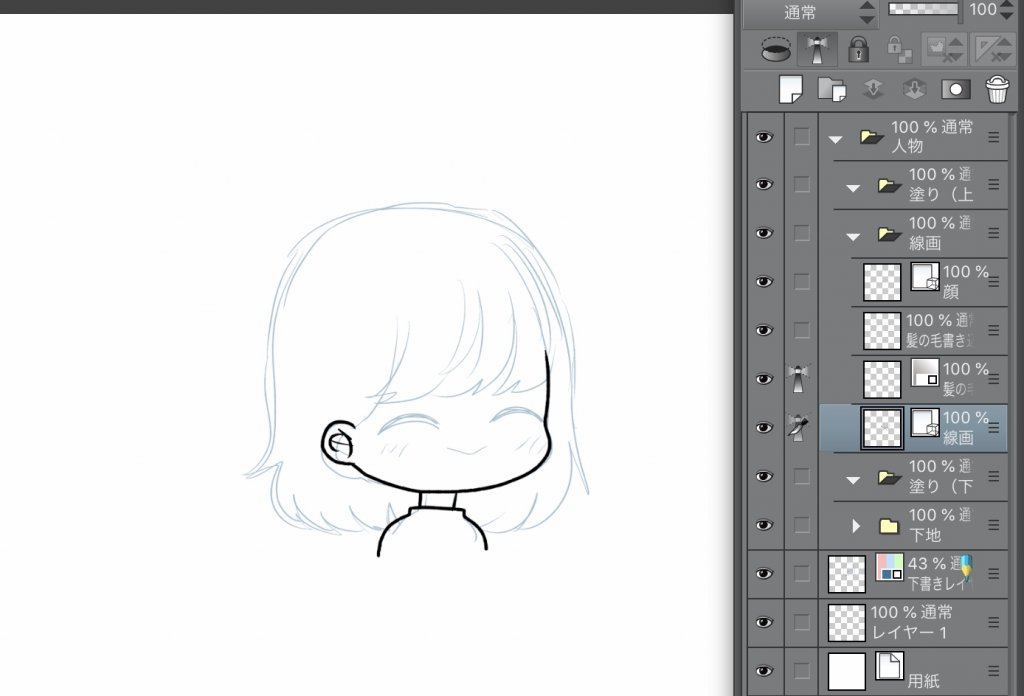Toggle the reference layer lighthouse icon
Screen dimensions: 1024x696
click(817, 49)
